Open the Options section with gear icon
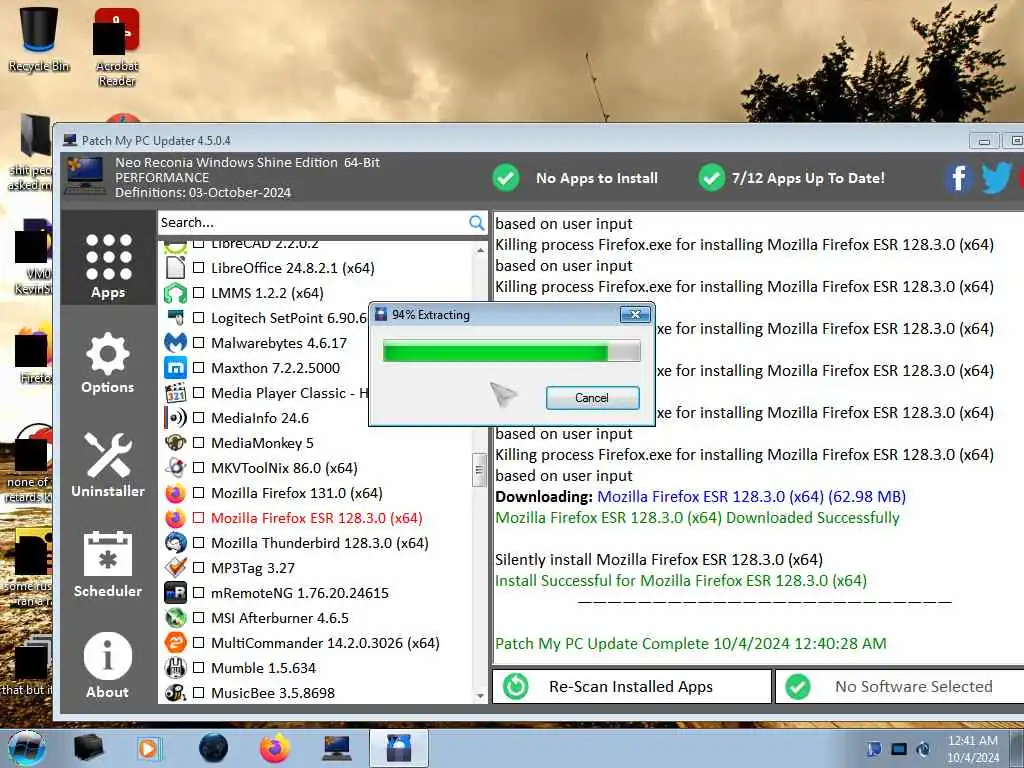 click(108, 362)
